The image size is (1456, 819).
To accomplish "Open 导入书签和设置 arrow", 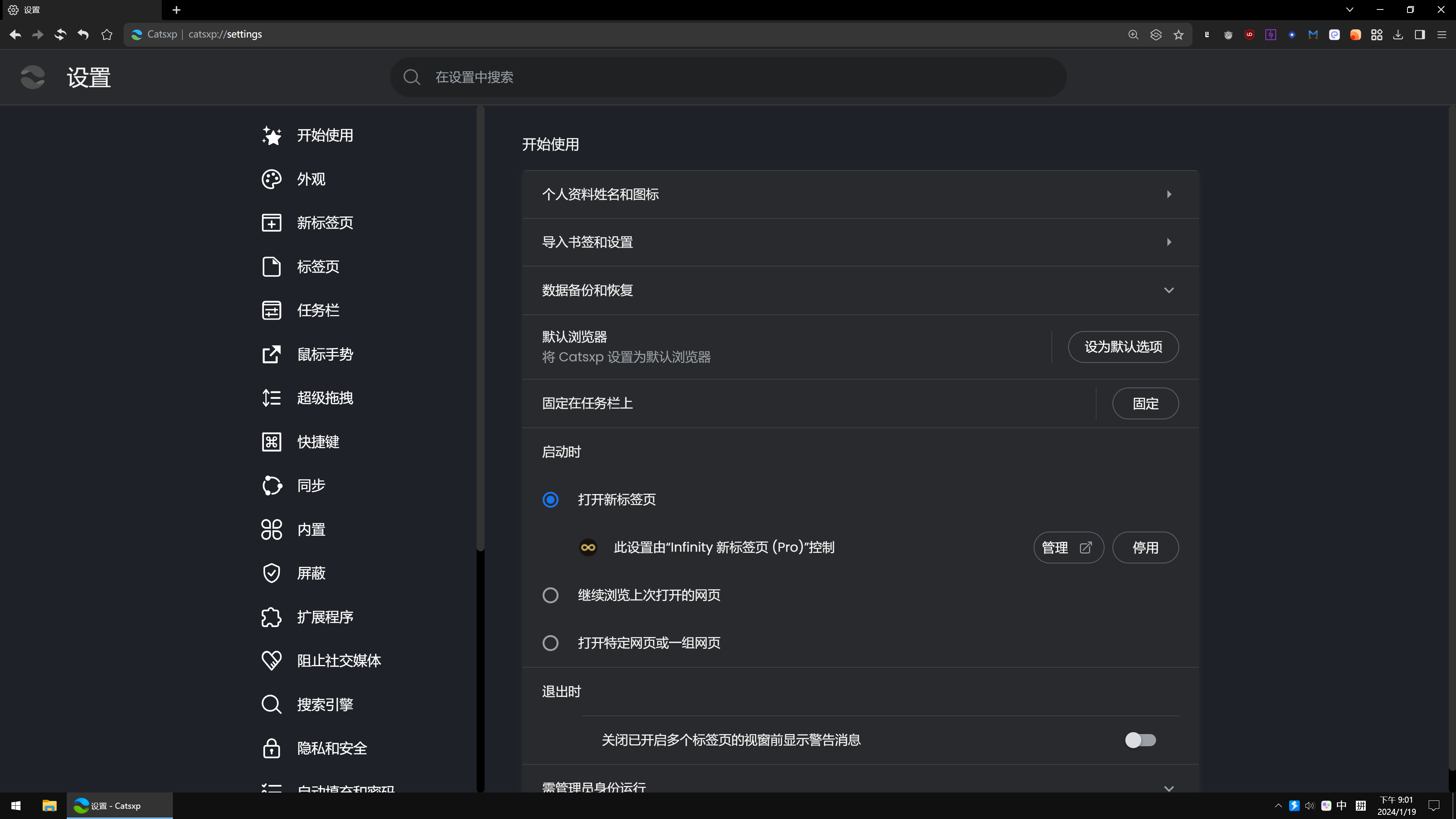I will point(1168,243).
